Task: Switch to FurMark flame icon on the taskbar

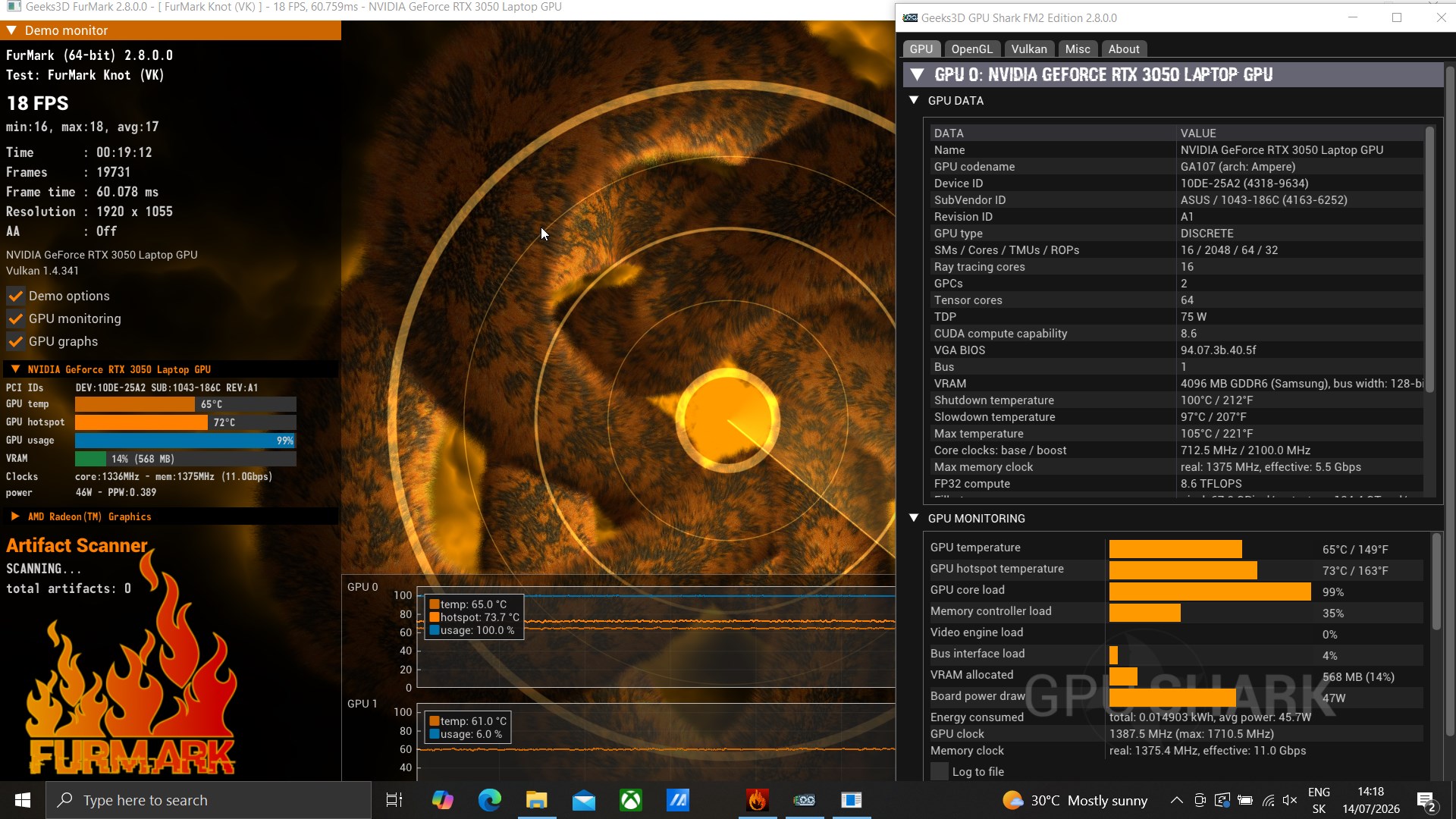Action: [x=758, y=800]
